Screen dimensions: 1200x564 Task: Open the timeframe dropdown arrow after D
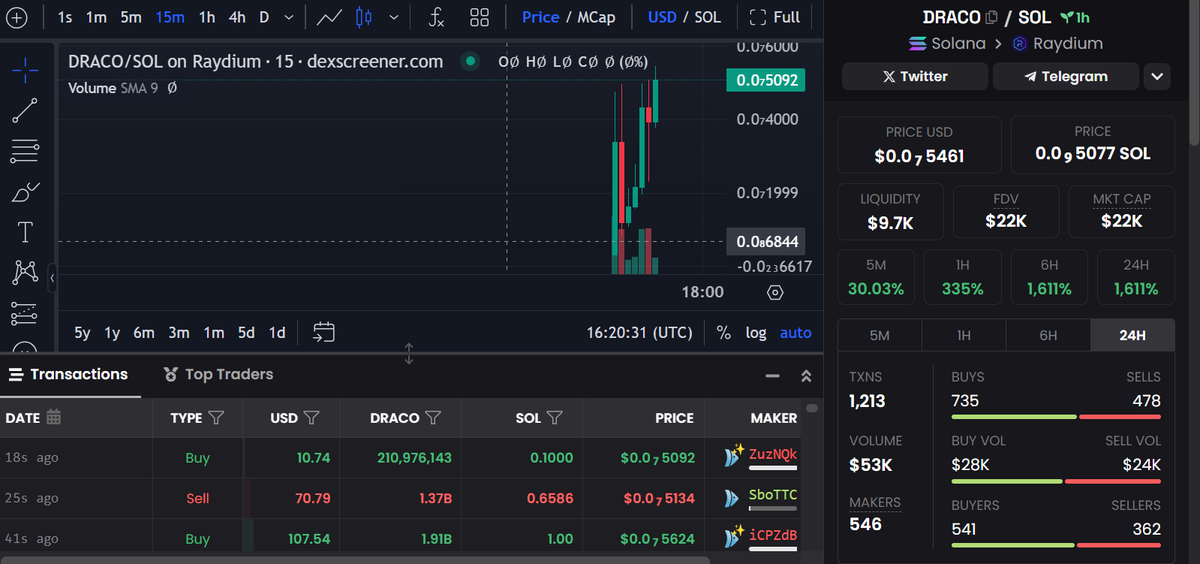point(289,17)
